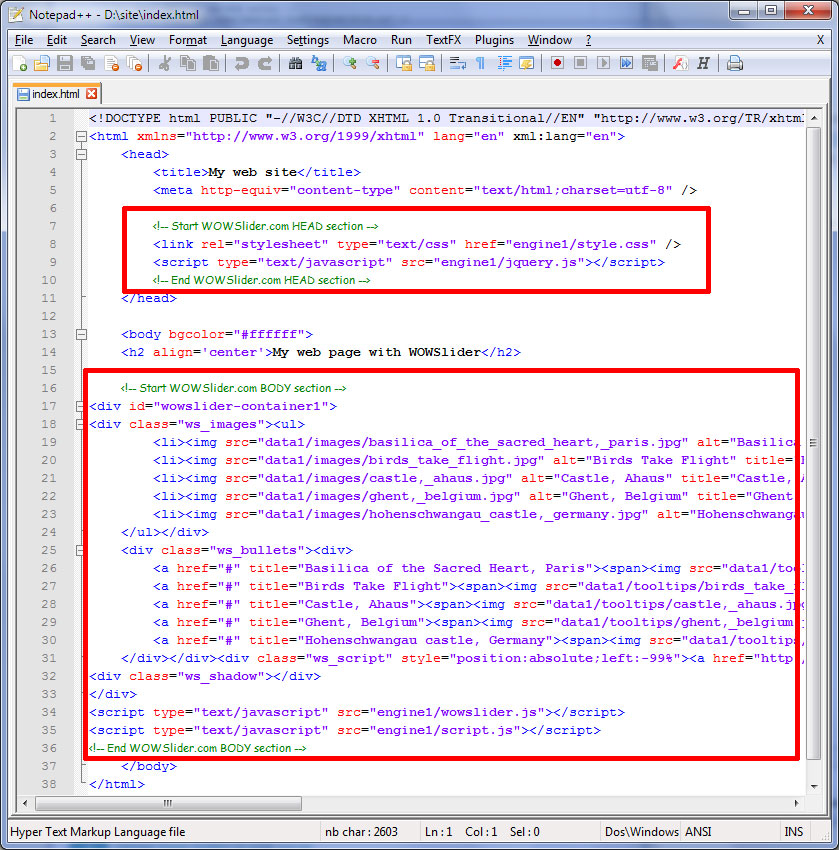Collapse the body fold marker on line 13
Viewport: 839px width, 850px height.
tap(81, 334)
